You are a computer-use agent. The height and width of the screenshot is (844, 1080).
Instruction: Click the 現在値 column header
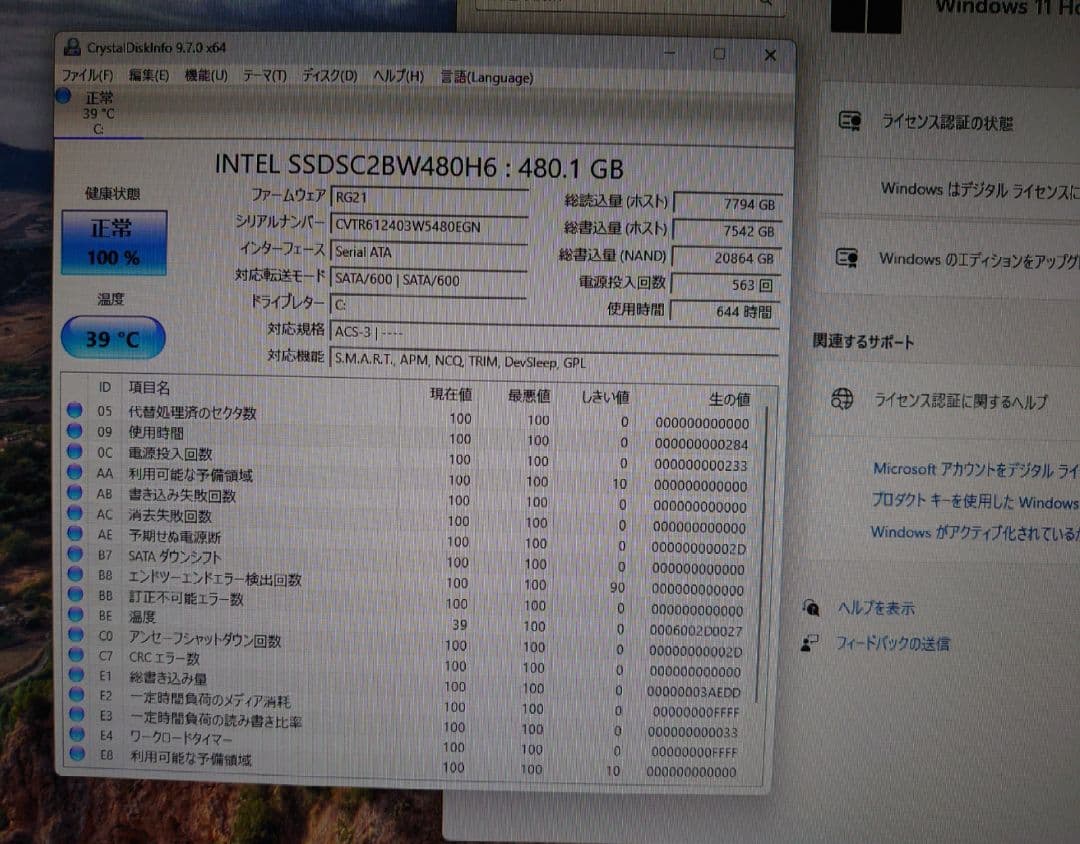(x=450, y=393)
